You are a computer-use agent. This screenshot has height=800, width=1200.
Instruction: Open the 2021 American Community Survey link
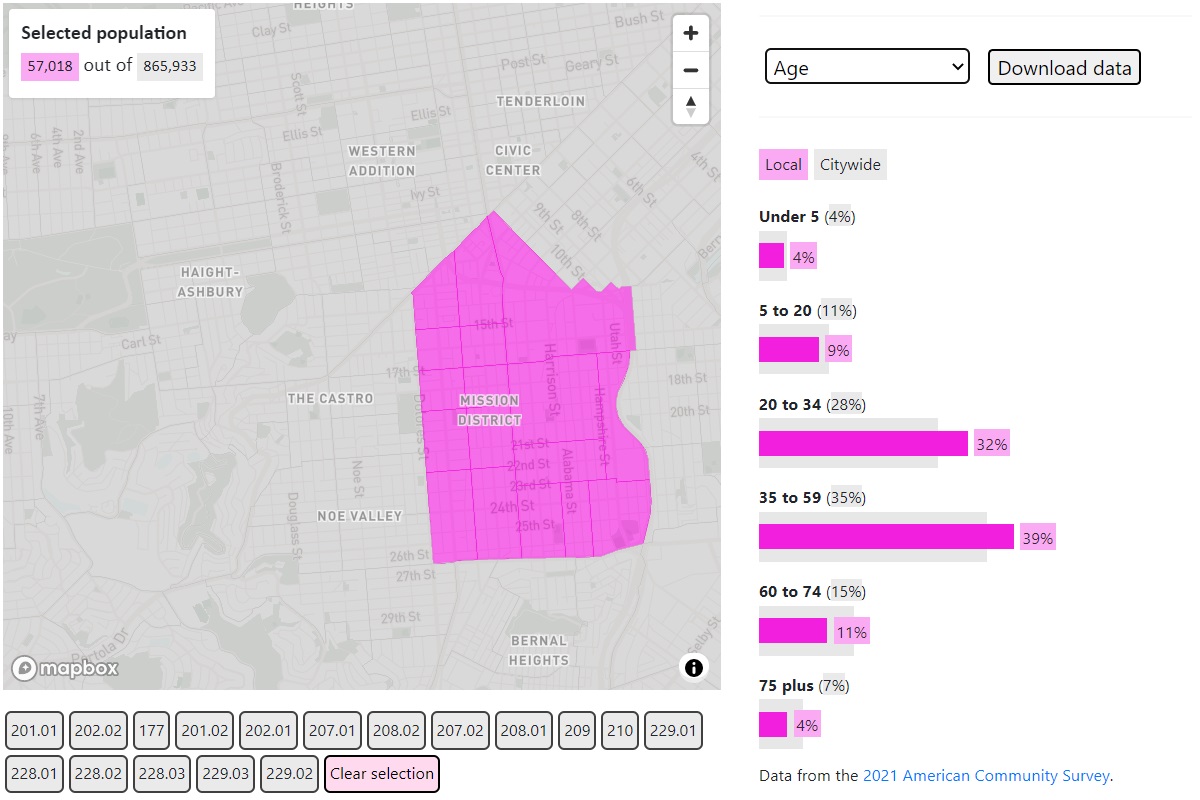[x=986, y=775]
